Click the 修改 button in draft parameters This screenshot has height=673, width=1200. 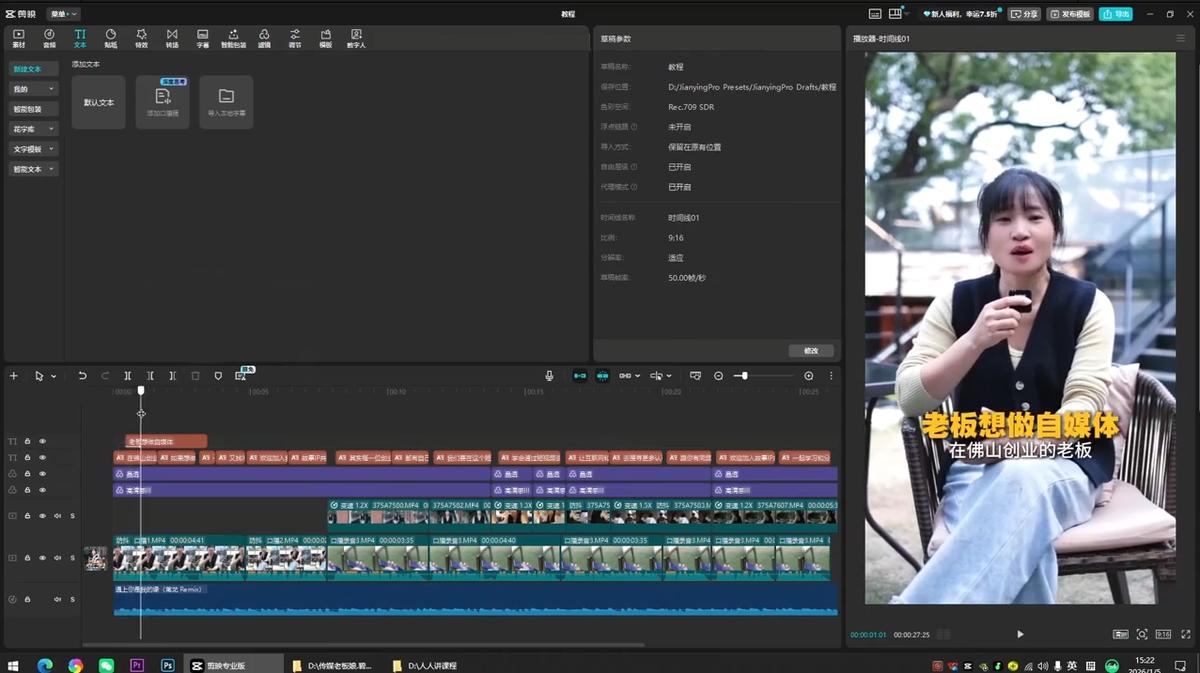coord(811,351)
